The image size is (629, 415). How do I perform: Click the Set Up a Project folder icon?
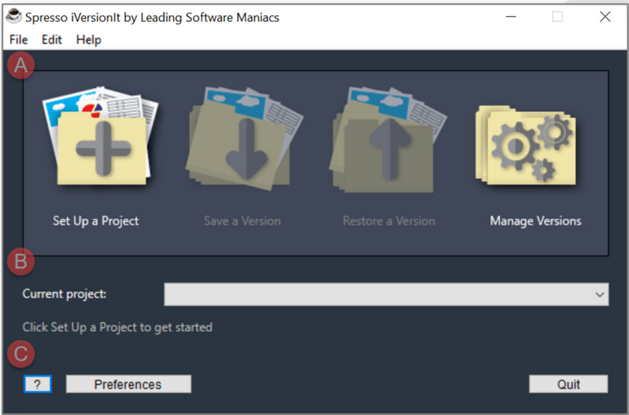(100, 136)
